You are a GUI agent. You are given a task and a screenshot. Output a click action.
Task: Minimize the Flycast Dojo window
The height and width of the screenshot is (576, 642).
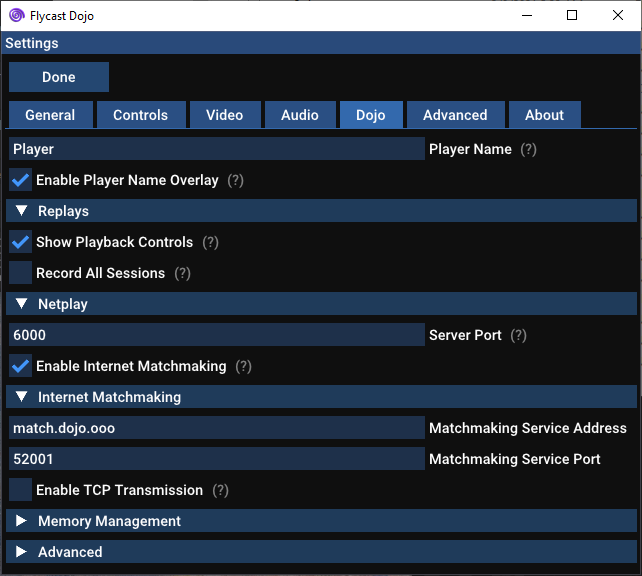point(527,16)
